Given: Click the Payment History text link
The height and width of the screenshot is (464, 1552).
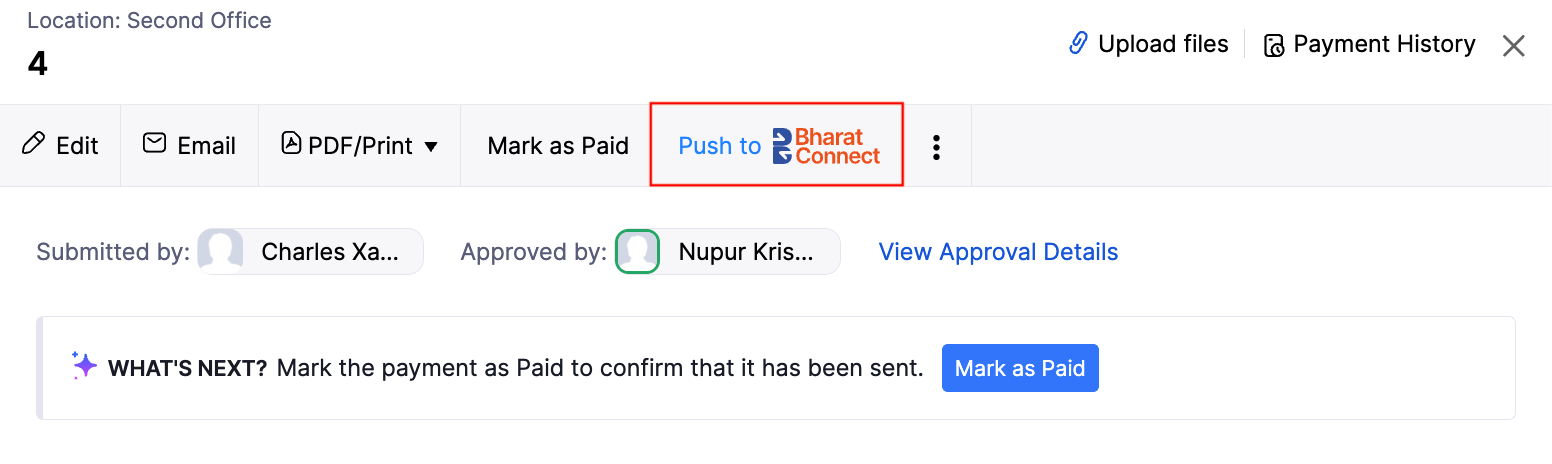Looking at the screenshot, I should click(x=1384, y=44).
